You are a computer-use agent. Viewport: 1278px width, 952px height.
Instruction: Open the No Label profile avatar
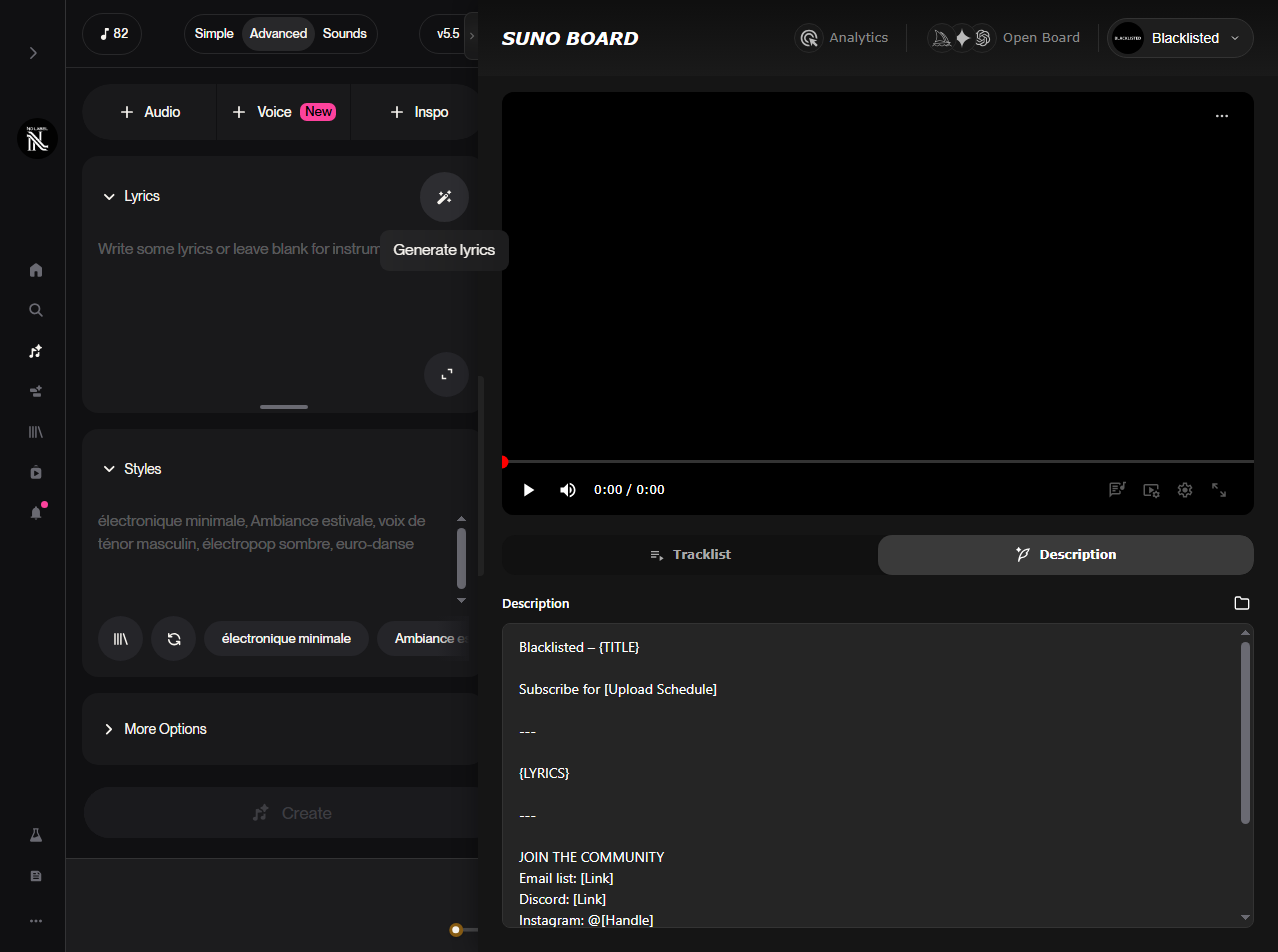[37, 139]
